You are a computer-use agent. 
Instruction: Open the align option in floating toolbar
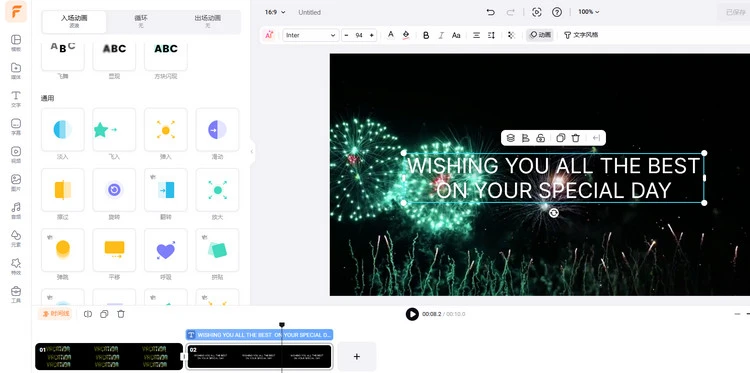pyautogui.click(x=525, y=138)
